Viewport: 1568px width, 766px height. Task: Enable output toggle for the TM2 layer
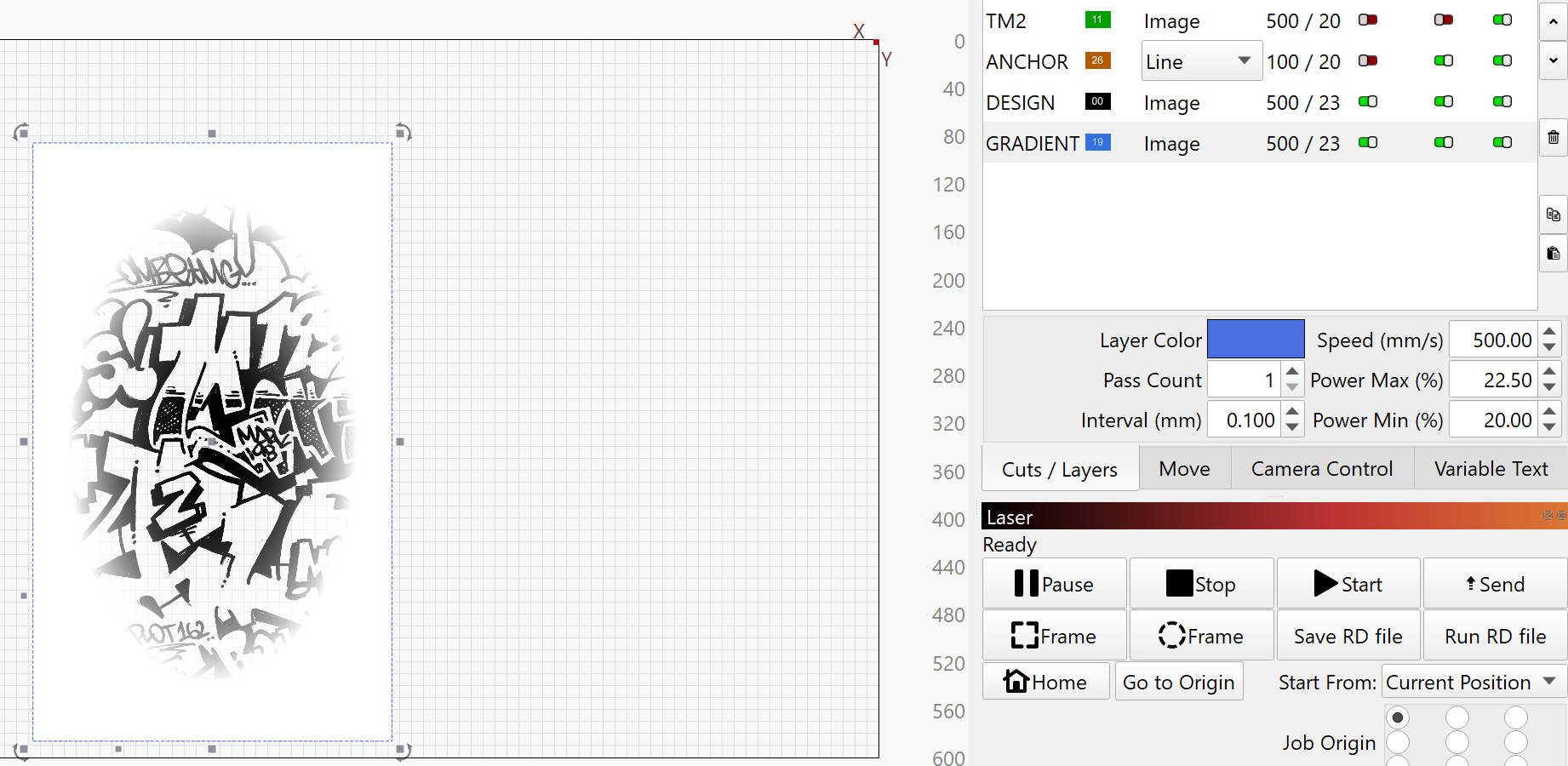tap(1368, 20)
